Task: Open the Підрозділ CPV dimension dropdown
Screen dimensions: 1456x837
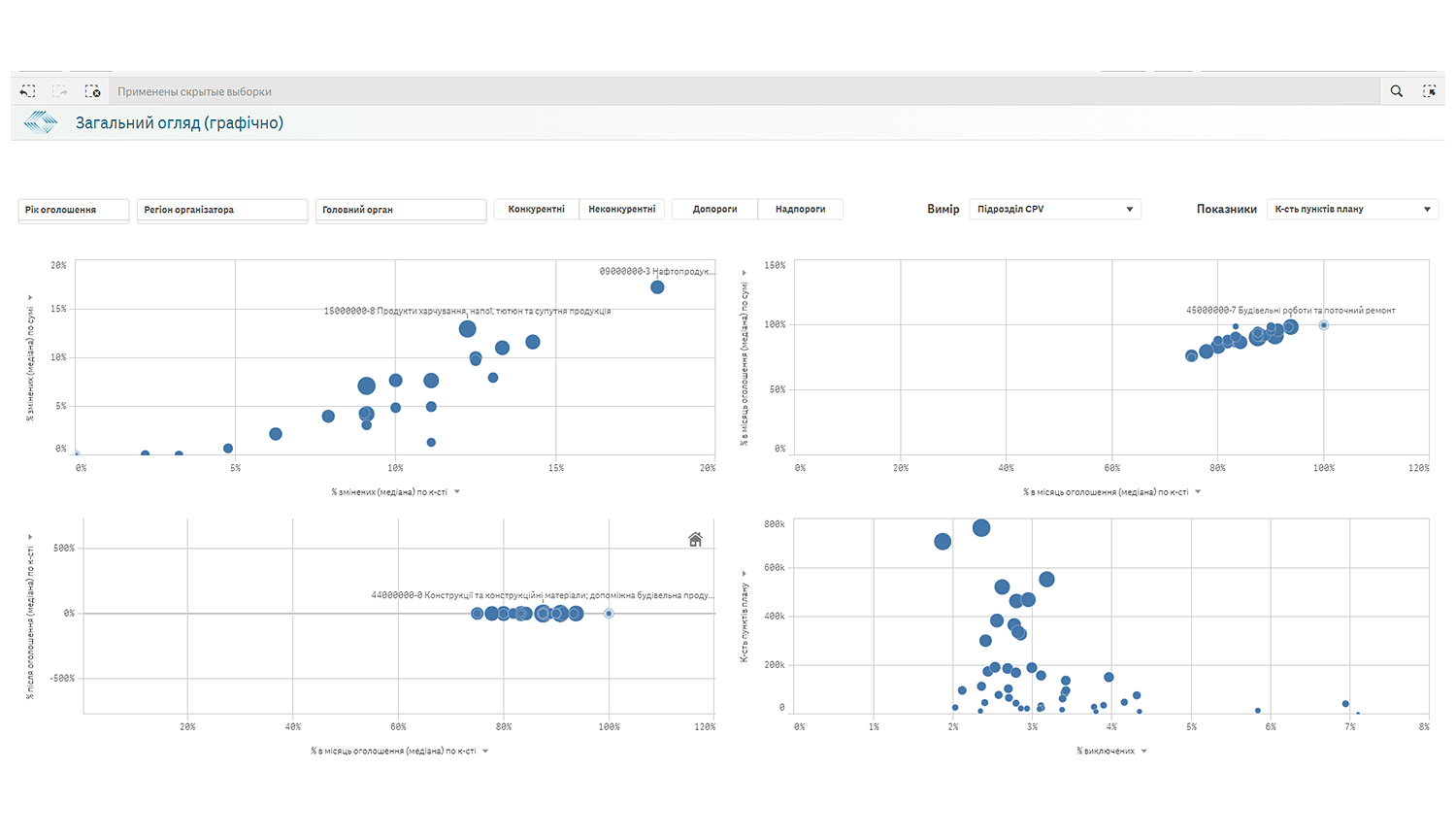Action: (1055, 208)
